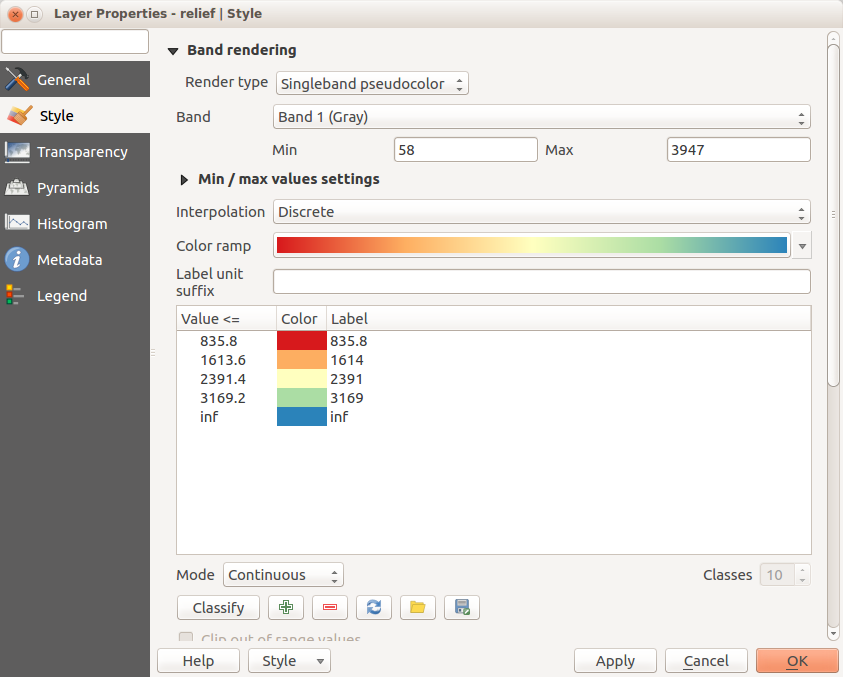Open the Render type dropdown
843x677 pixels.
coord(371,83)
